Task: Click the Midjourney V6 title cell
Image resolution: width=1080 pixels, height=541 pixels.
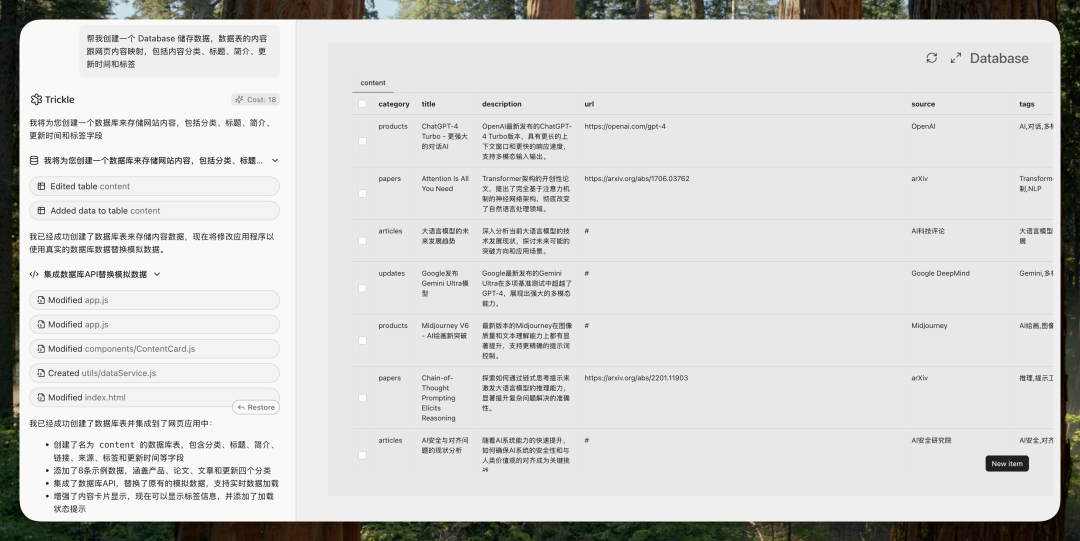Action: tap(445, 331)
